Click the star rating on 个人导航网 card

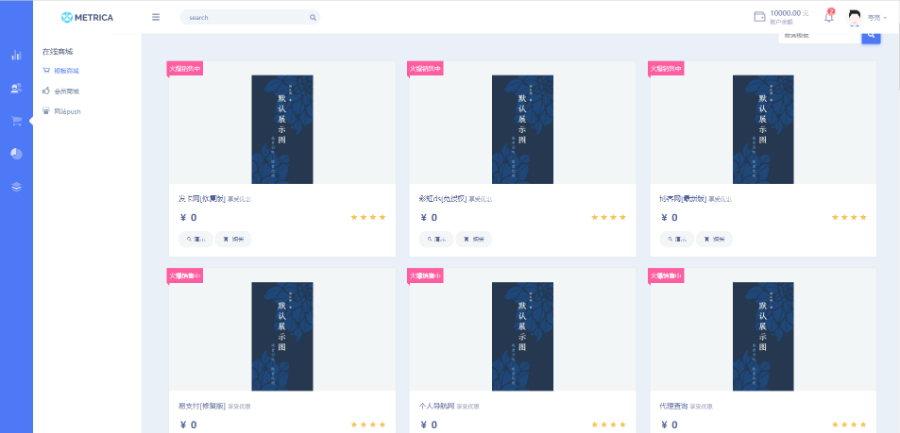pyautogui.click(x=608, y=424)
